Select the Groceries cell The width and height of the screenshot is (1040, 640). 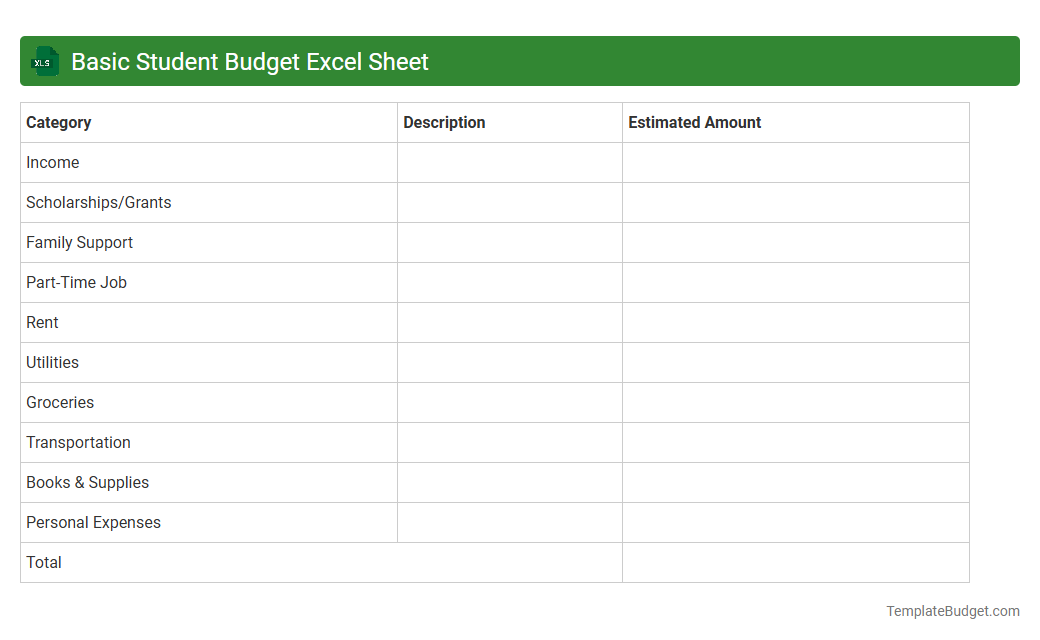pyautogui.click(x=60, y=402)
